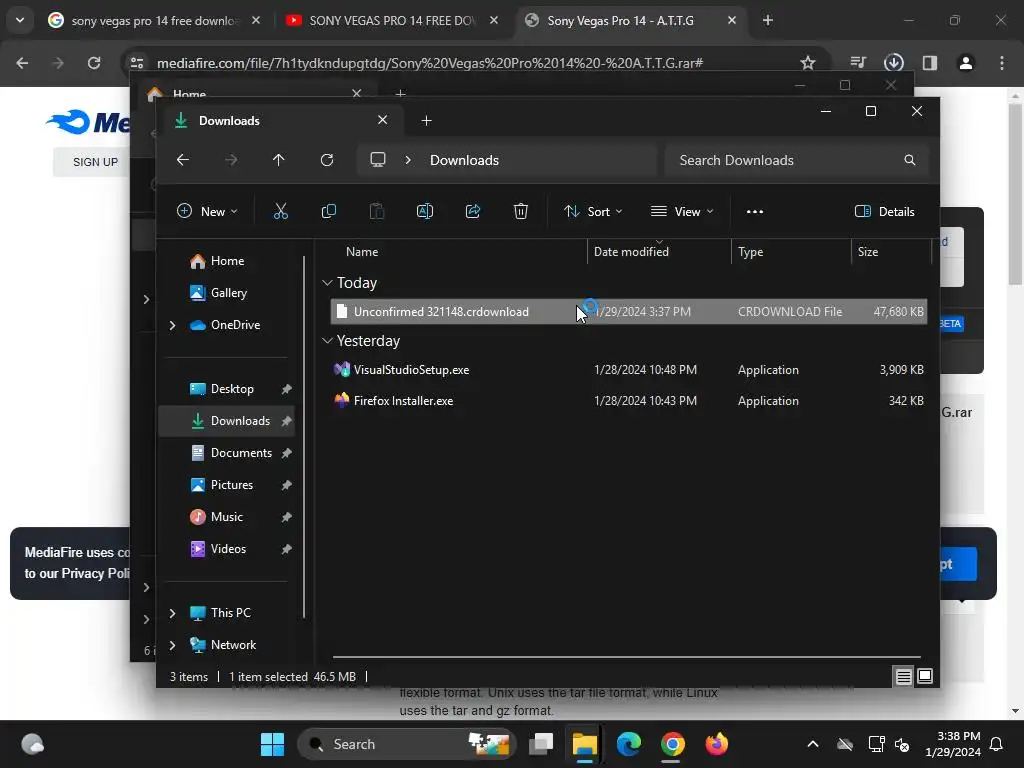Open Desktop quick access folder

click(226, 389)
